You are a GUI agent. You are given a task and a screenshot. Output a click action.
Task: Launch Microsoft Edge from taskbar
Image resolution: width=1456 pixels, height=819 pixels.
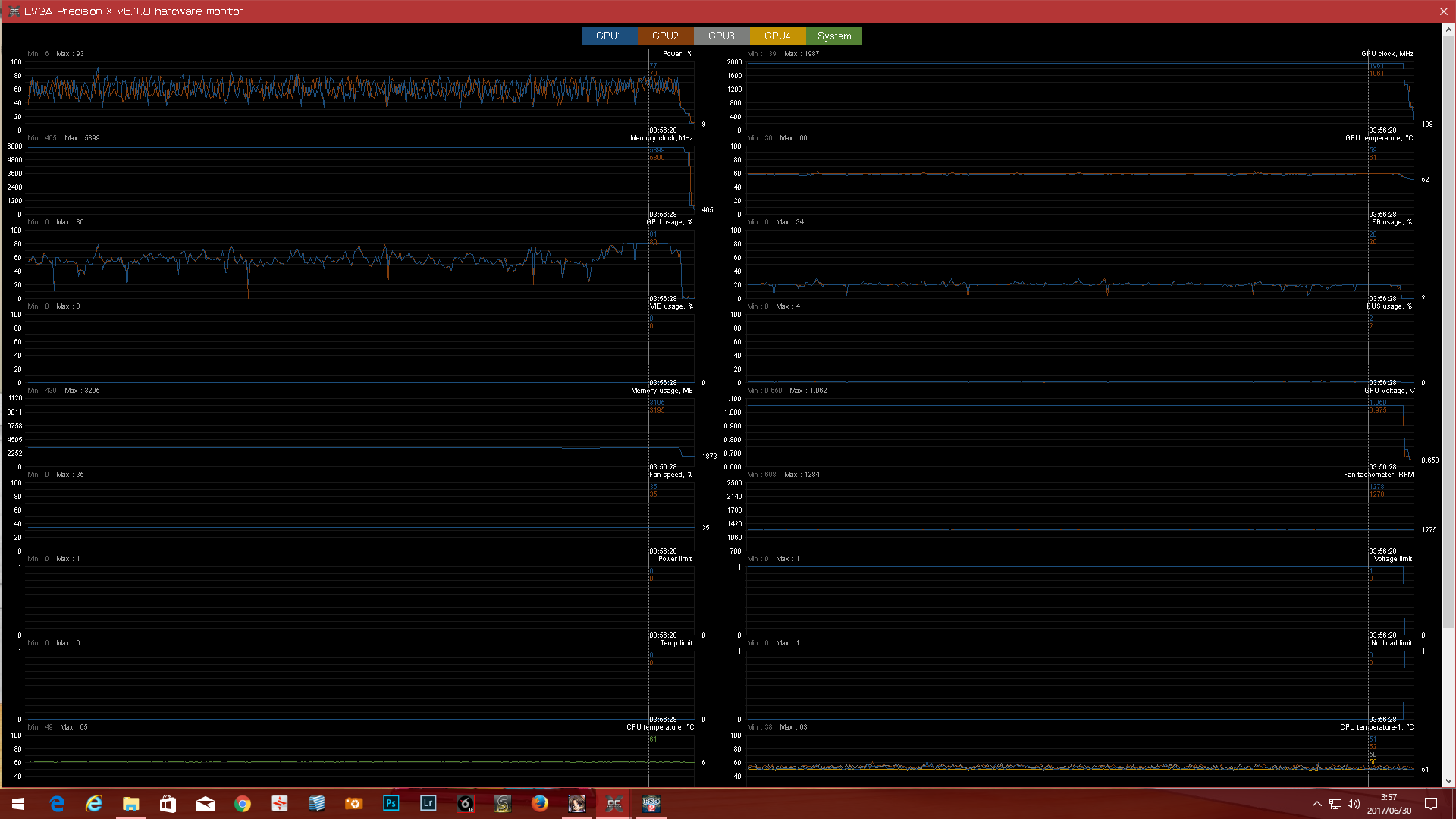coord(57,803)
